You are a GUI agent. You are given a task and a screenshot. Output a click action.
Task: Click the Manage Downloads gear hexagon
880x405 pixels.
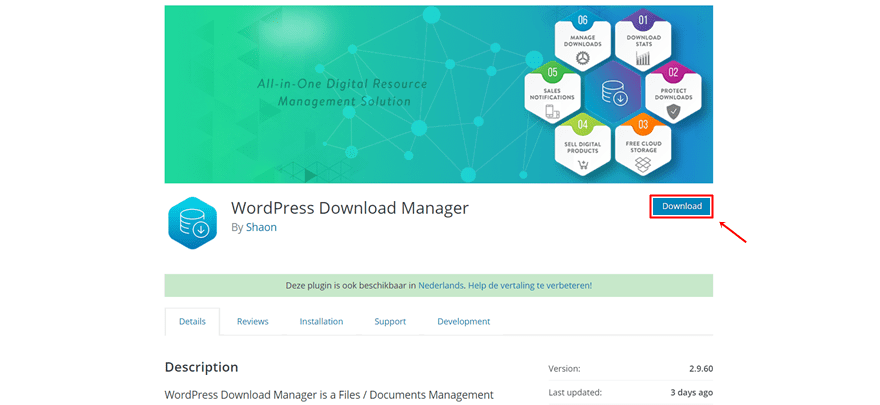(583, 39)
